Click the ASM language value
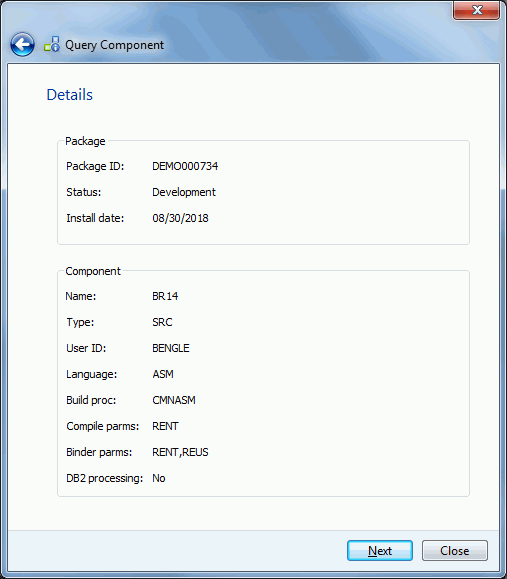This screenshot has height=579, width=507. pos(163,374)
